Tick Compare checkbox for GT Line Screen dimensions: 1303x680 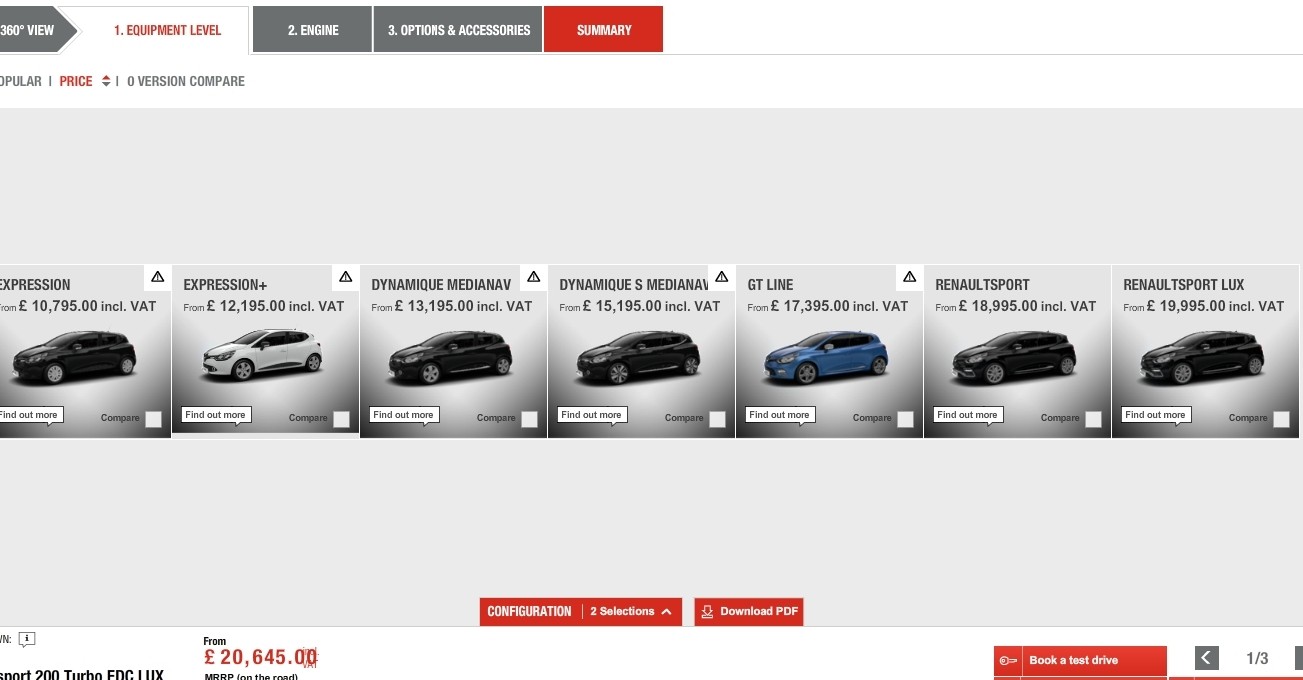pos(905,420)
